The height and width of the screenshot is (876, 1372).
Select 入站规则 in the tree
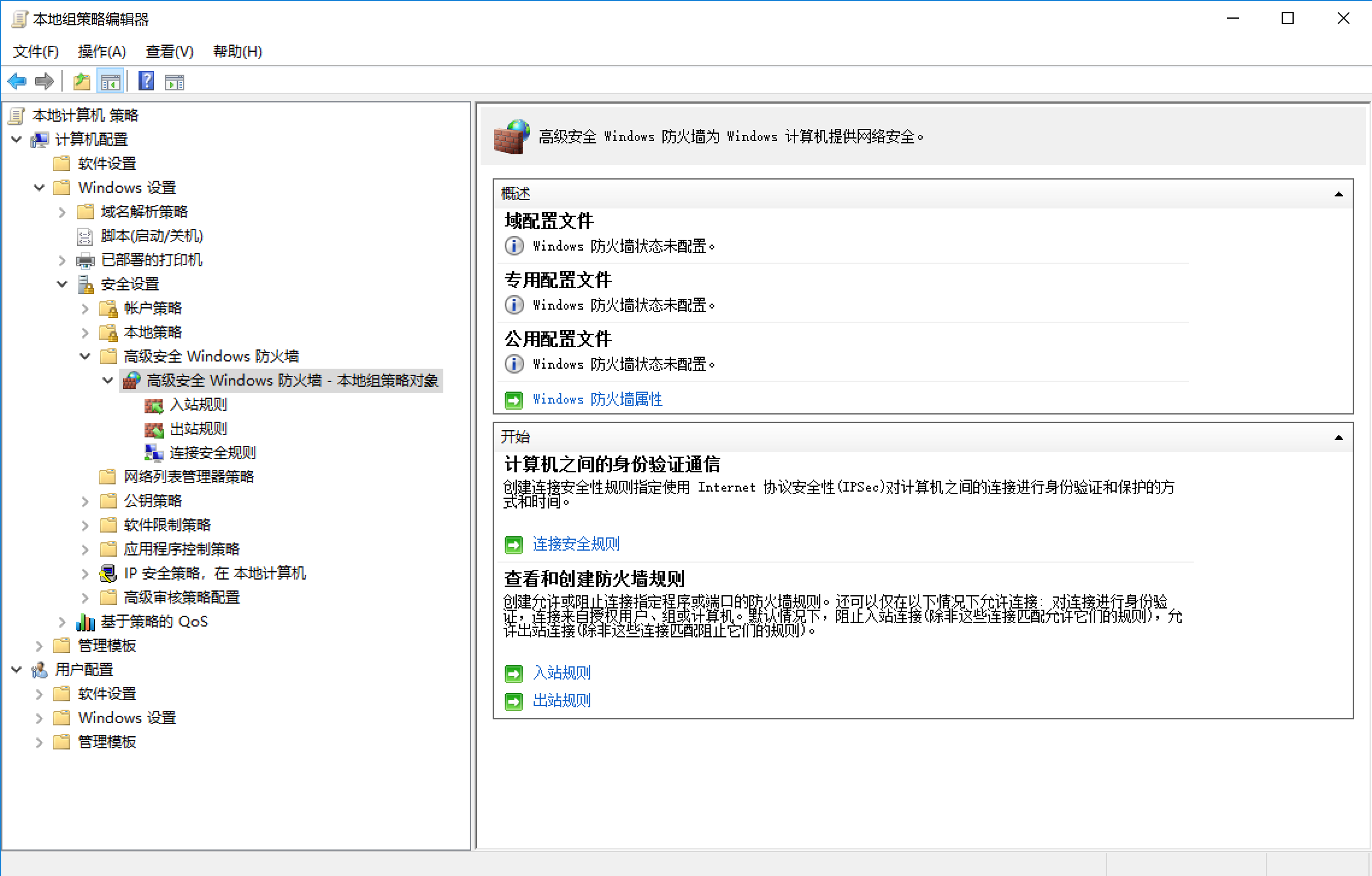(x=198, y=404)
